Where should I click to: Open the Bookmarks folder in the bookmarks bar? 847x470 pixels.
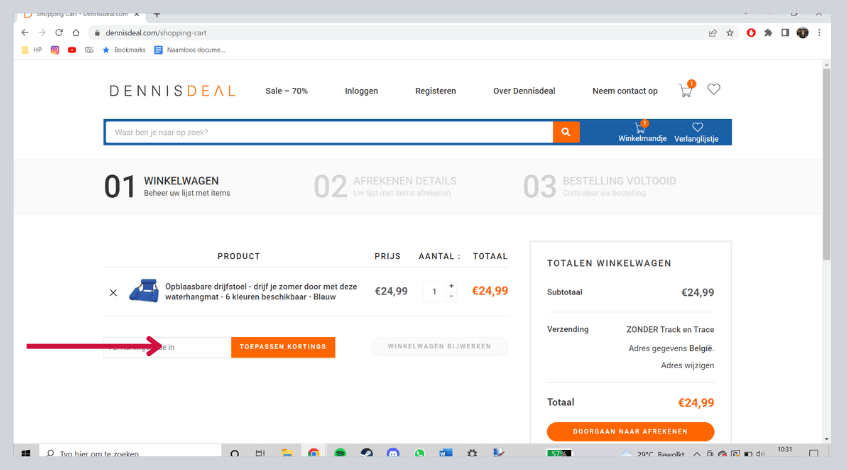124,50
